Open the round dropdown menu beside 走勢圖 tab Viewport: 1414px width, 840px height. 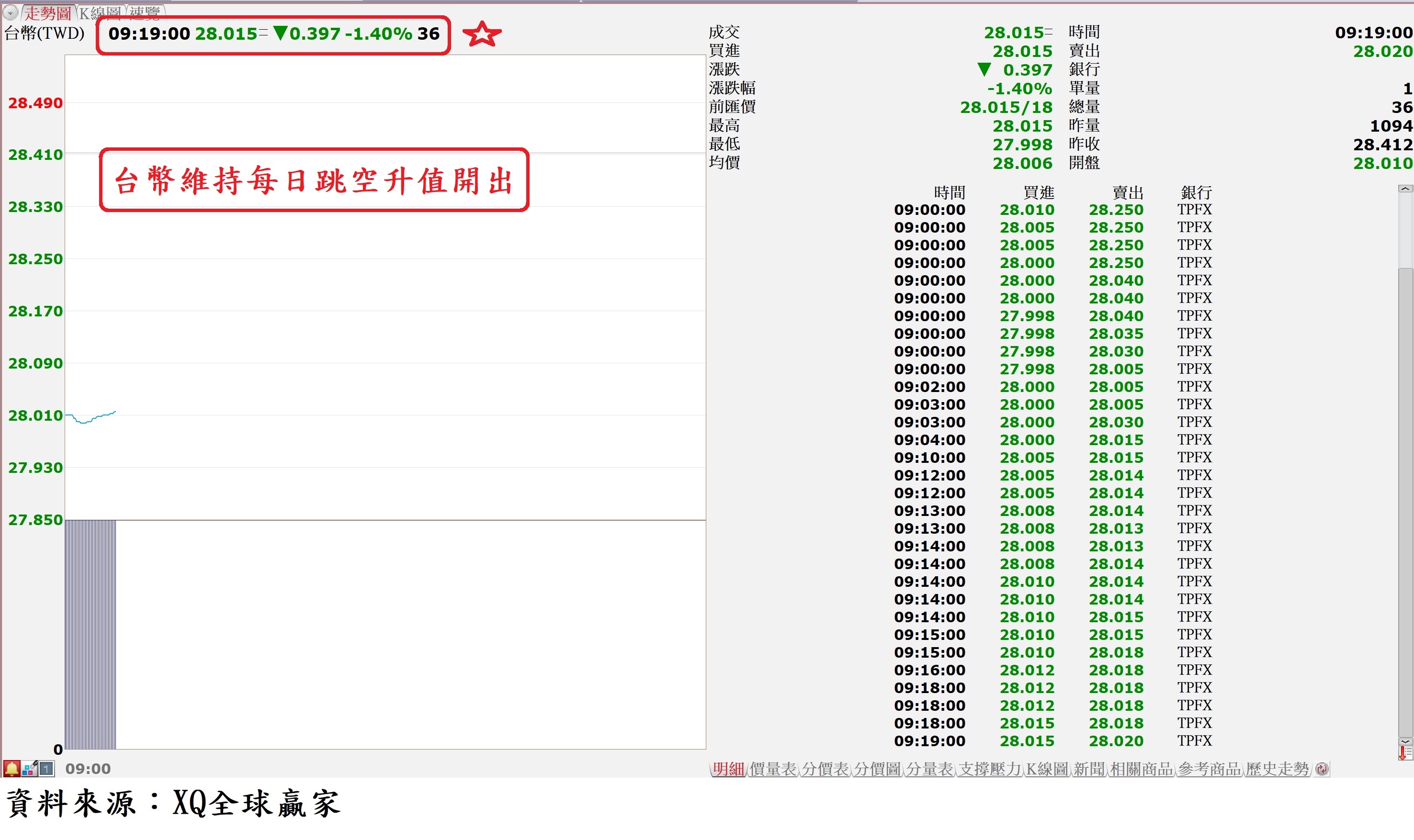coord(11,12)
